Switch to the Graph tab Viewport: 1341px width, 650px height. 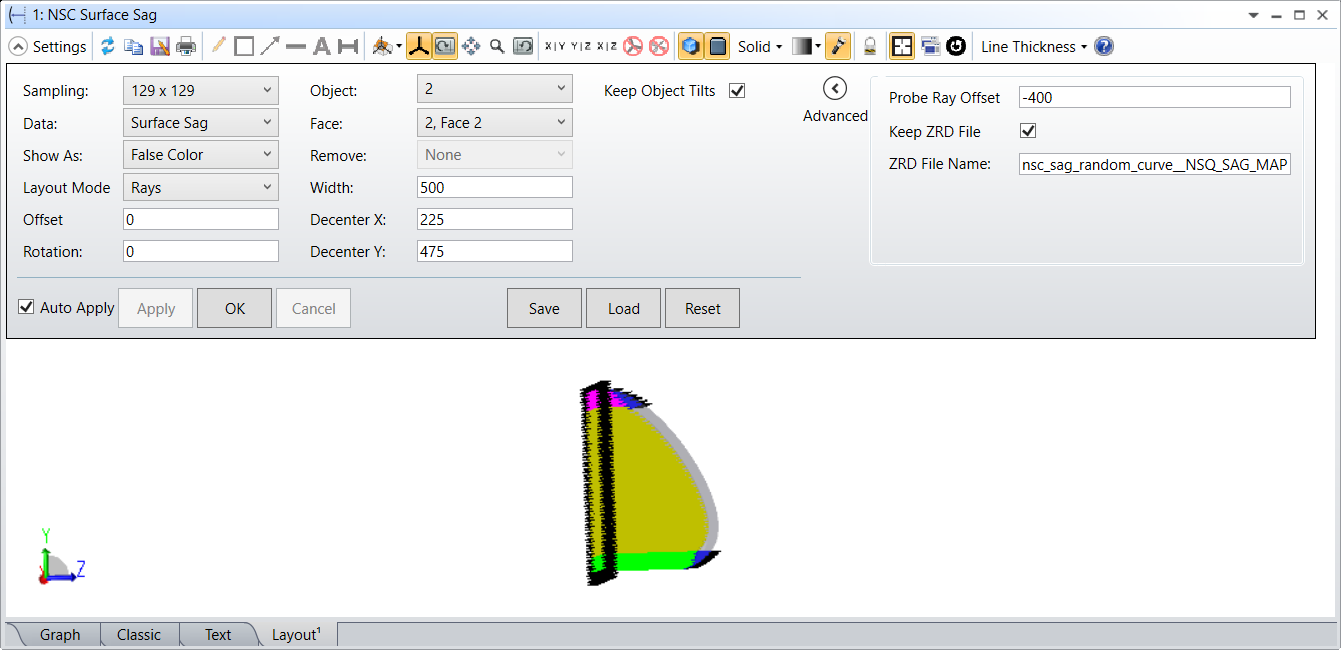point(60,635)
